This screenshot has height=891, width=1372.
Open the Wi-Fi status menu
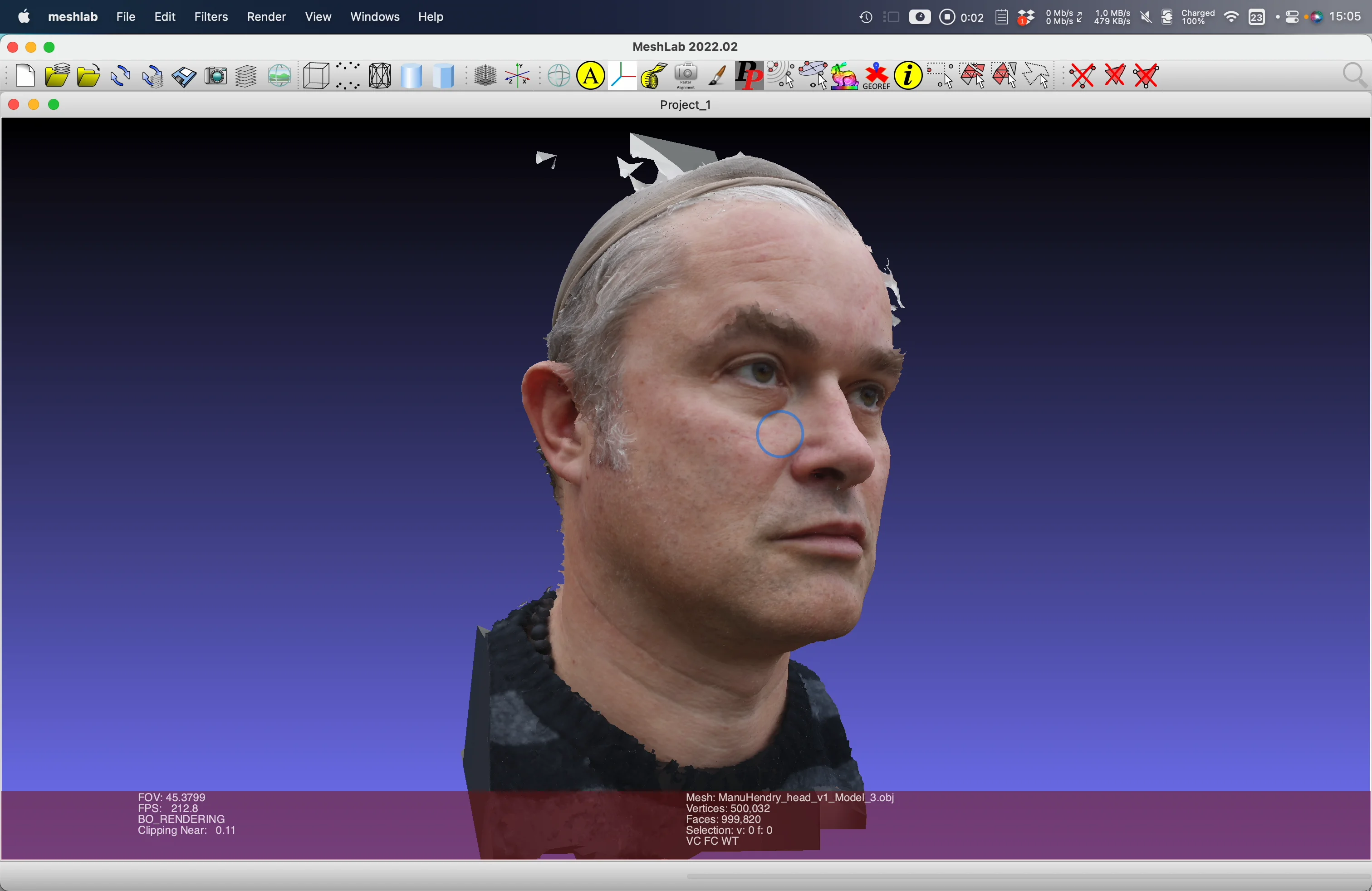1231,17
